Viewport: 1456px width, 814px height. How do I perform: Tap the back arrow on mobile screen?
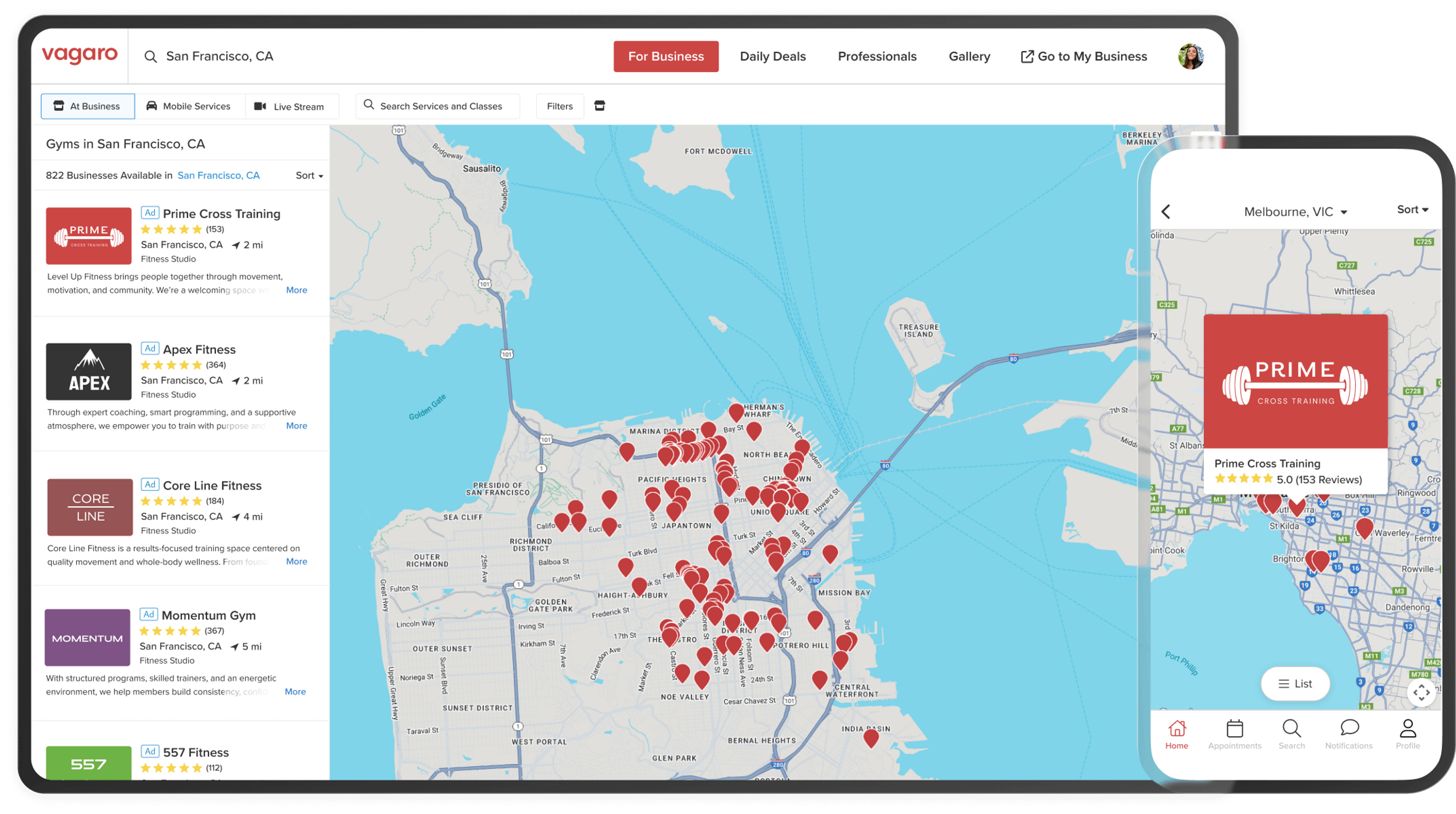(x=1166, y=212)
